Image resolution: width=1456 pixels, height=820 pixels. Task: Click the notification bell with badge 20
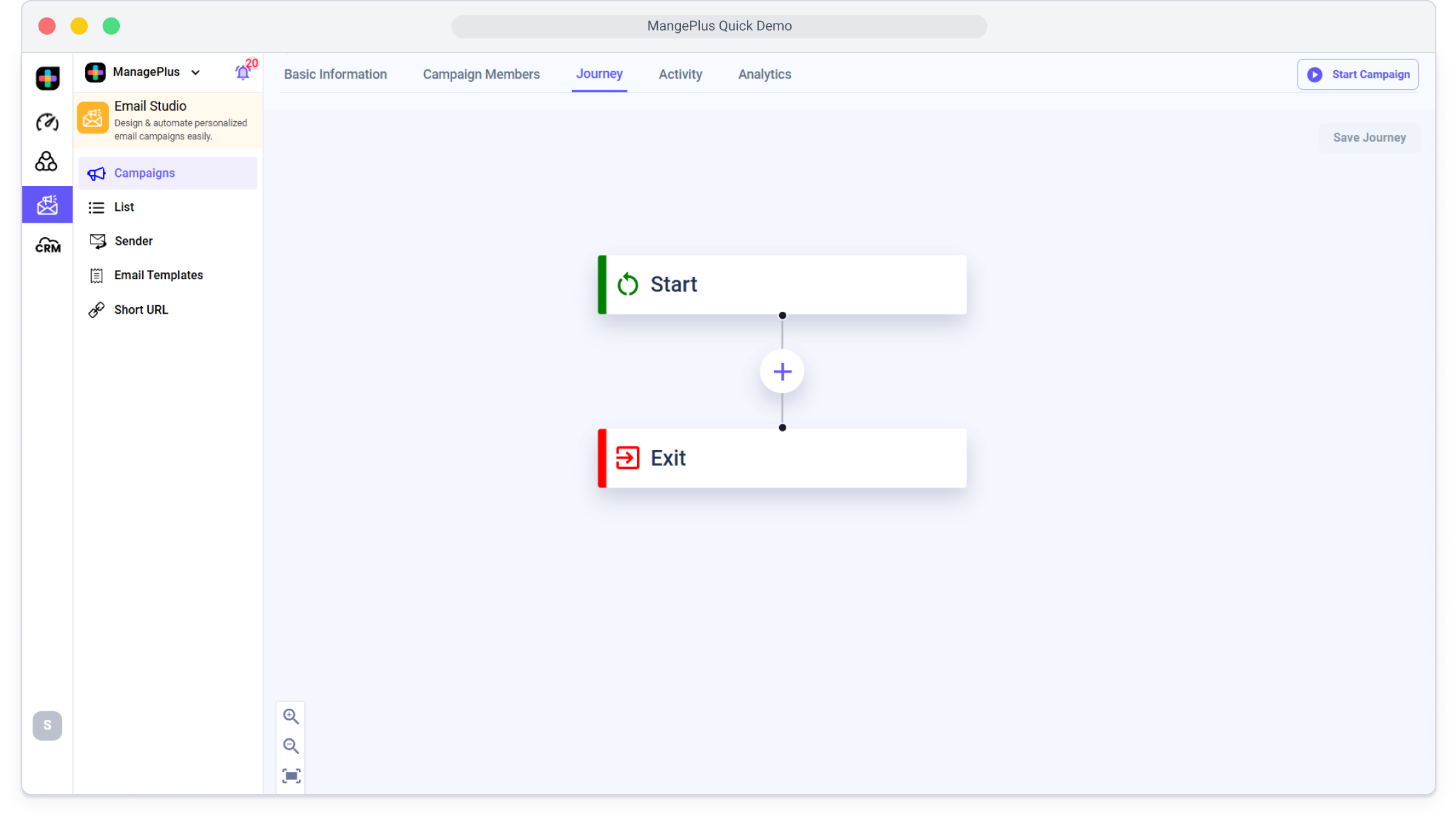(242, 72)
